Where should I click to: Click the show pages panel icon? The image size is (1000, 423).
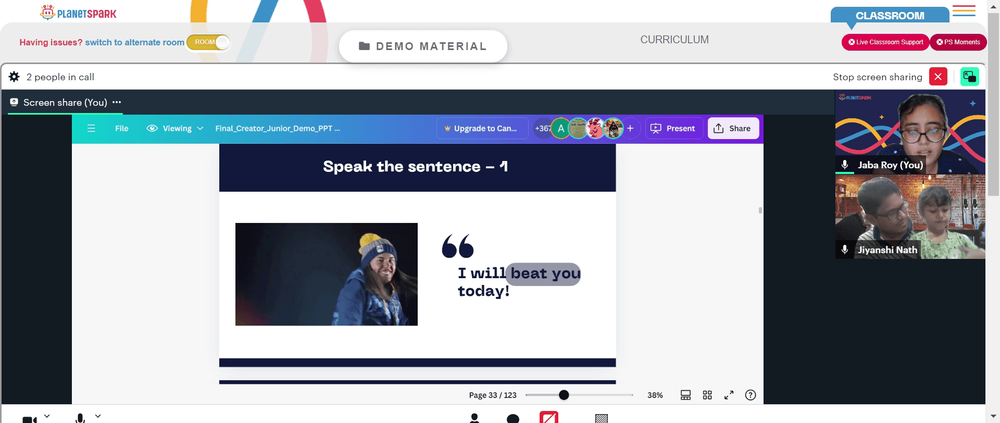point(686,395)
